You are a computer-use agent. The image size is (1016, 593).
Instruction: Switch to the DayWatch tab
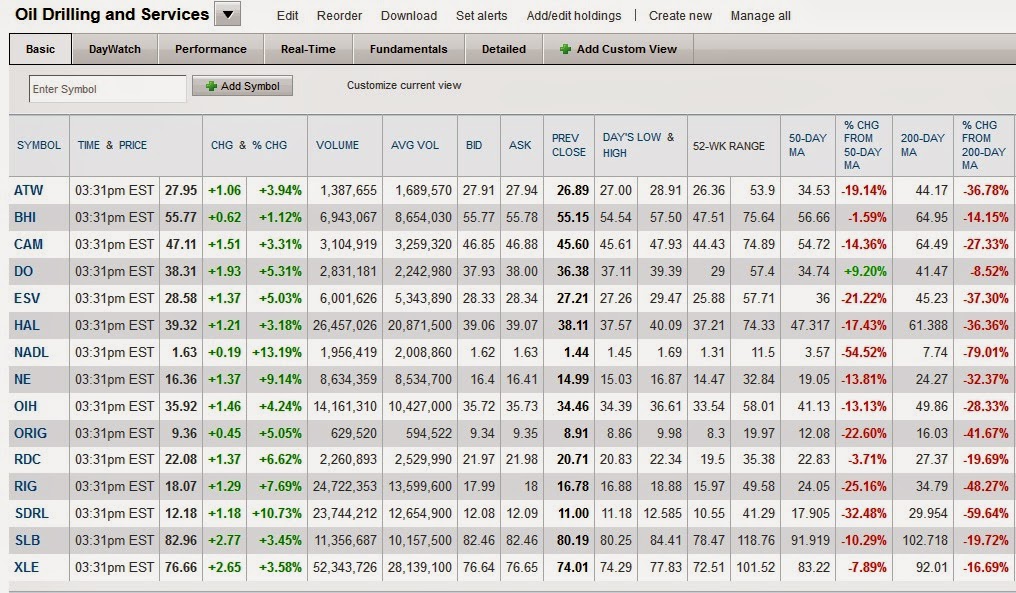tap(115, 49)
